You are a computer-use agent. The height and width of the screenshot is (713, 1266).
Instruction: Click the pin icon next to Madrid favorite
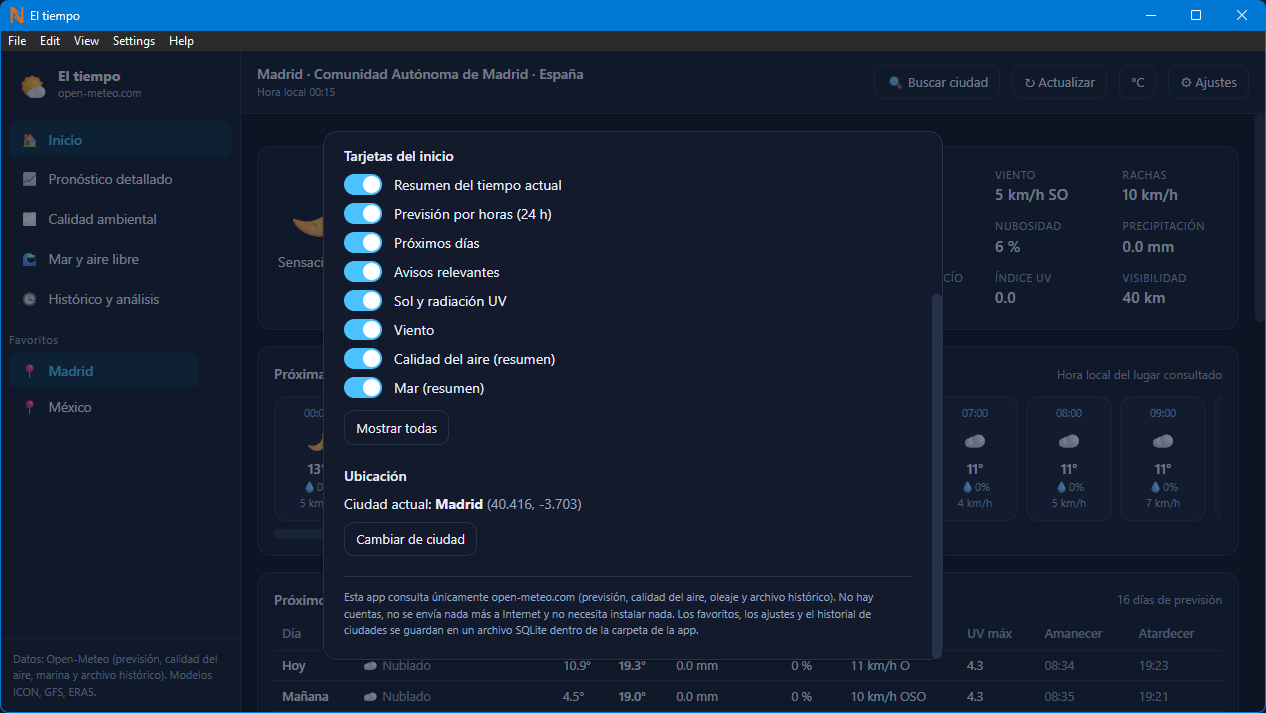(30, 371)
